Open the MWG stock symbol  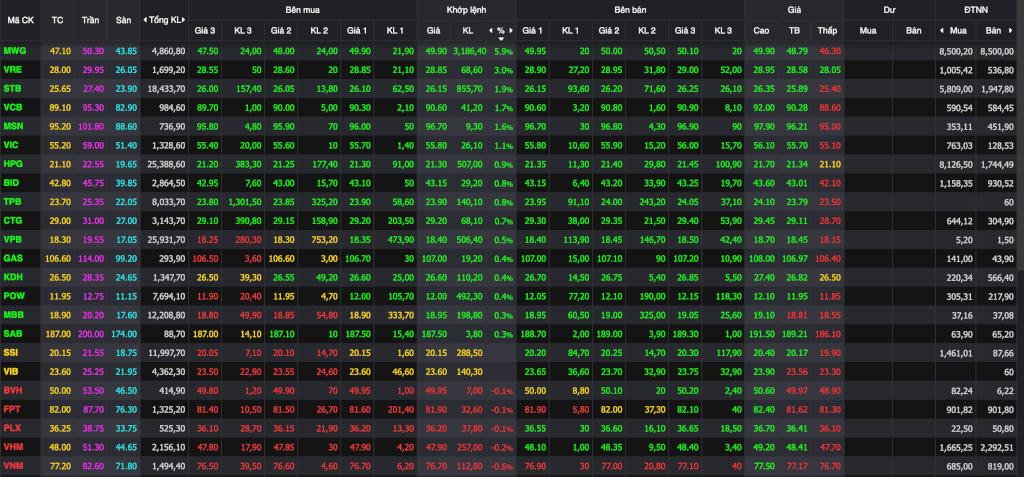click(13, 50)
